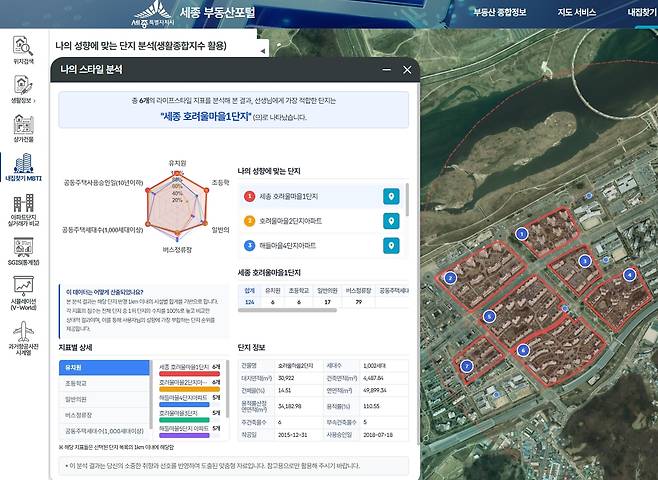
Task: Choose 호려울마을2단지아파트 in the matching list
Action: [x=311, y=221]
